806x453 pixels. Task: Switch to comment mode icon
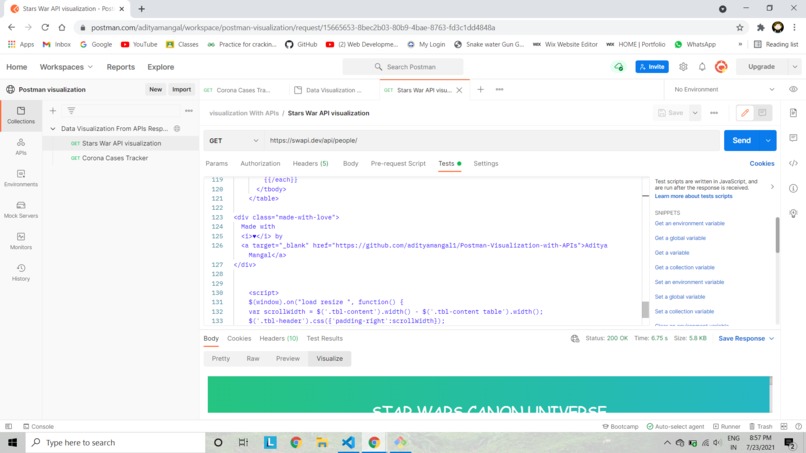pos(762,113)
